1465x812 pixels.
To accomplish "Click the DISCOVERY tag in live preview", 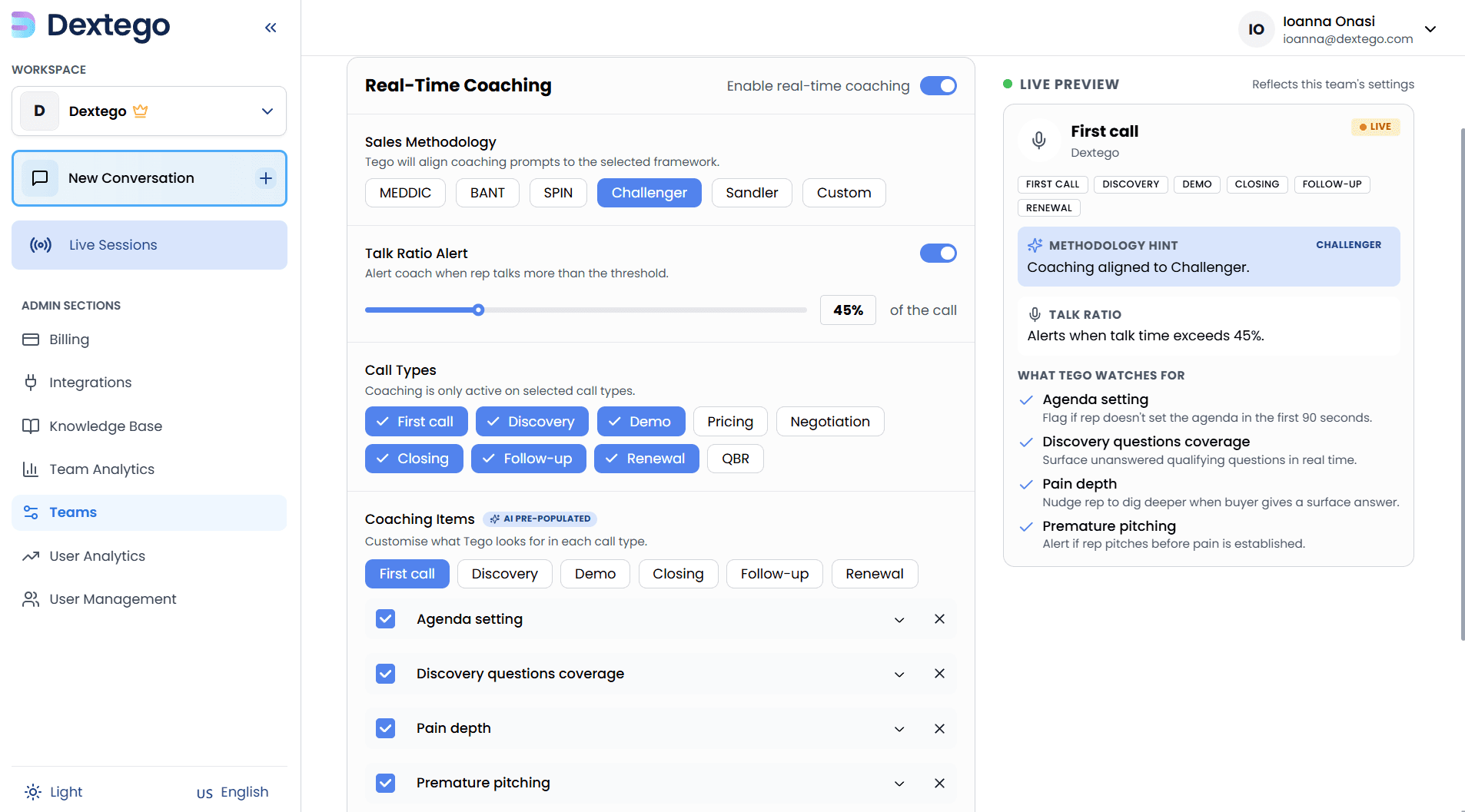I will (x=1131, y=184).
